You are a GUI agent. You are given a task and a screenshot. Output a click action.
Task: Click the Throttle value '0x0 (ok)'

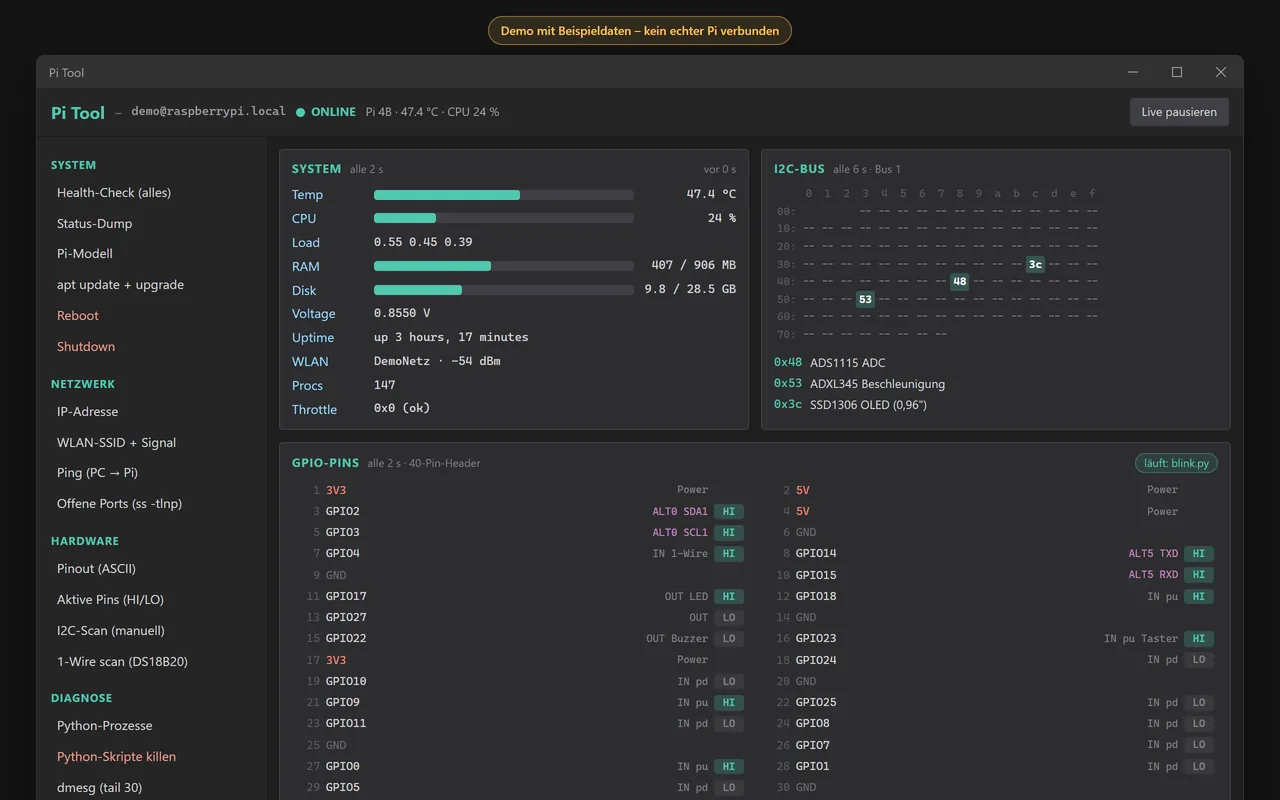[402, 410]
